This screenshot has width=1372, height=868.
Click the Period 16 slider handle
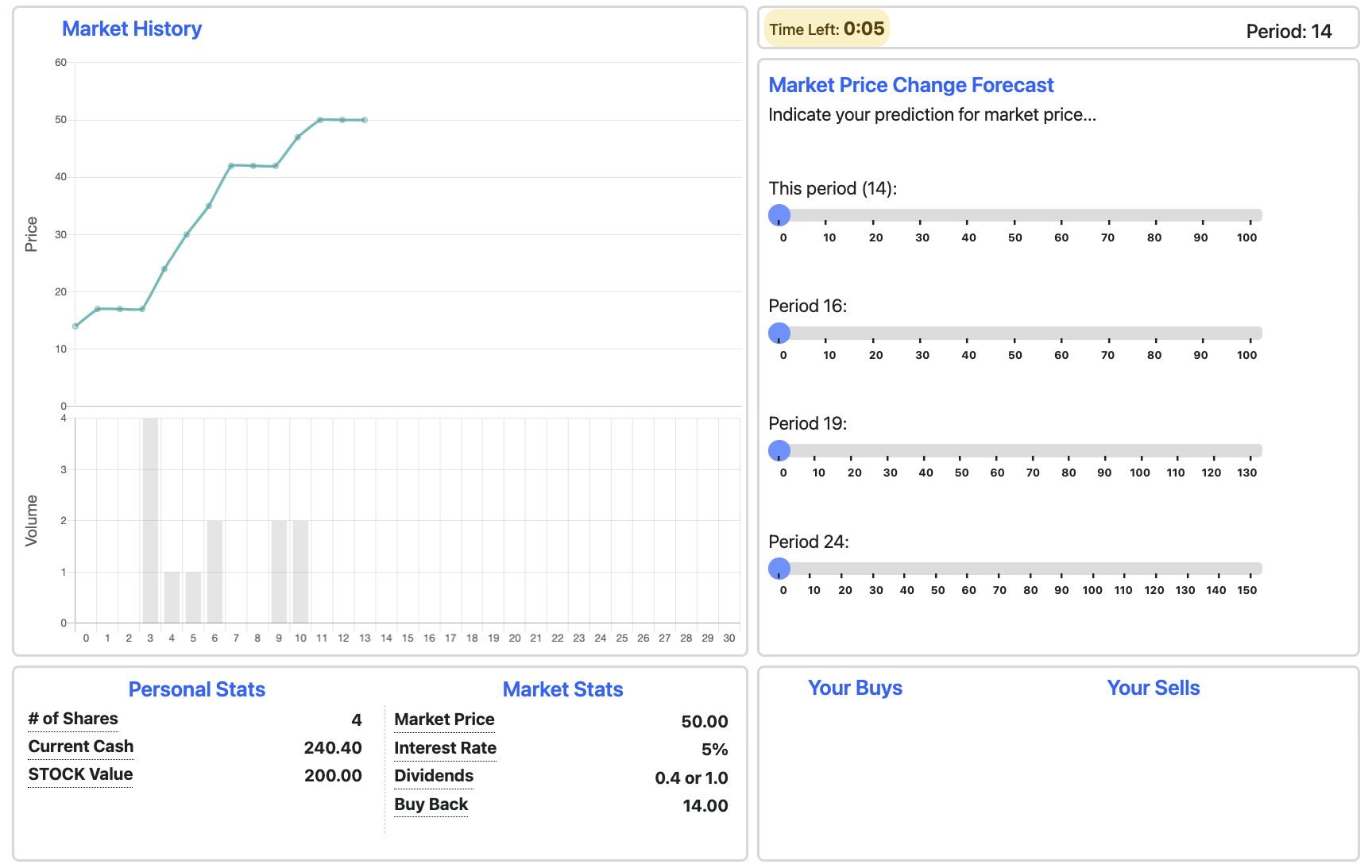click(779, 333)
